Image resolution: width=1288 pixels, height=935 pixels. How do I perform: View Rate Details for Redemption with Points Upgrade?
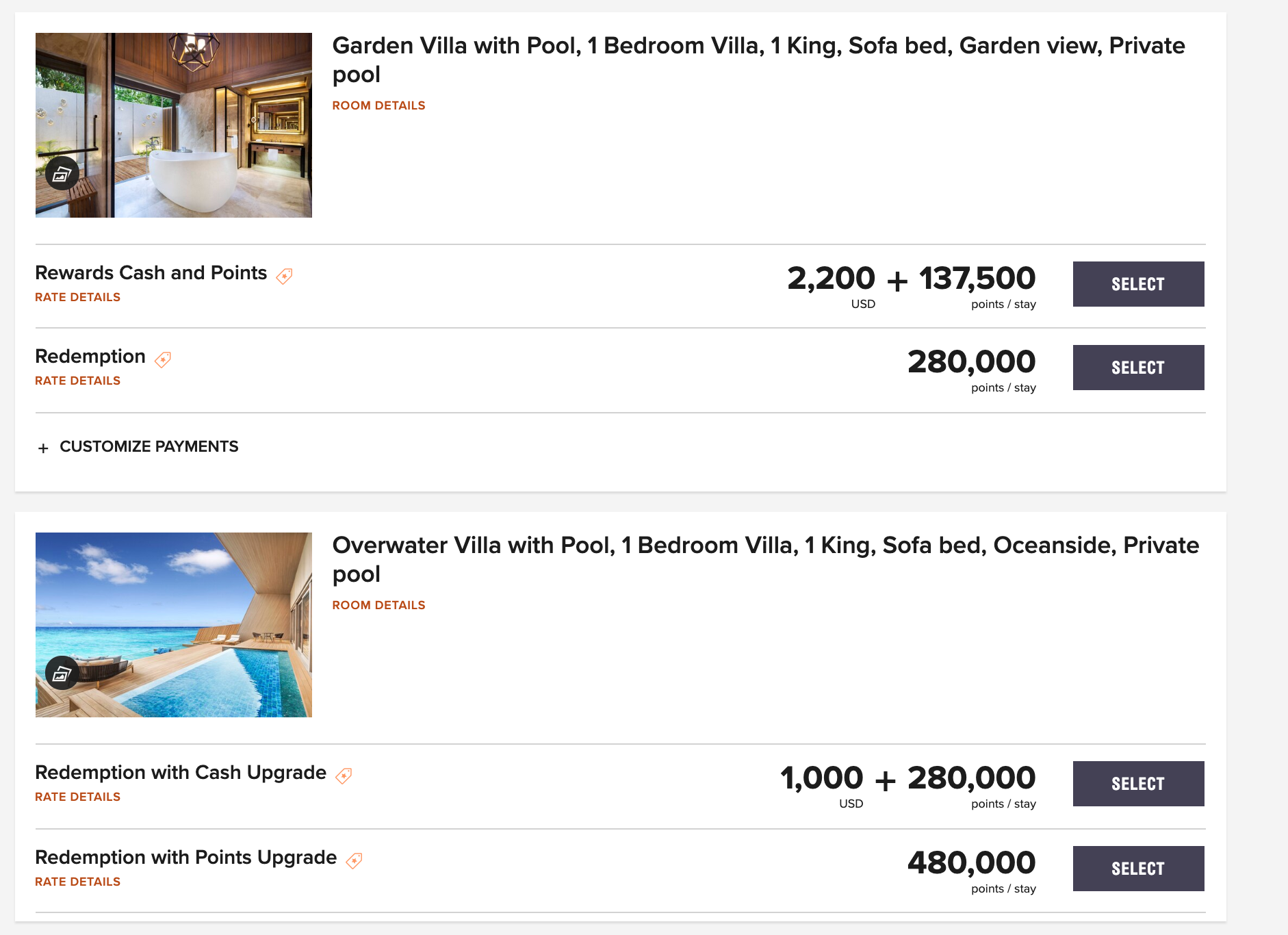click(77, 882)
